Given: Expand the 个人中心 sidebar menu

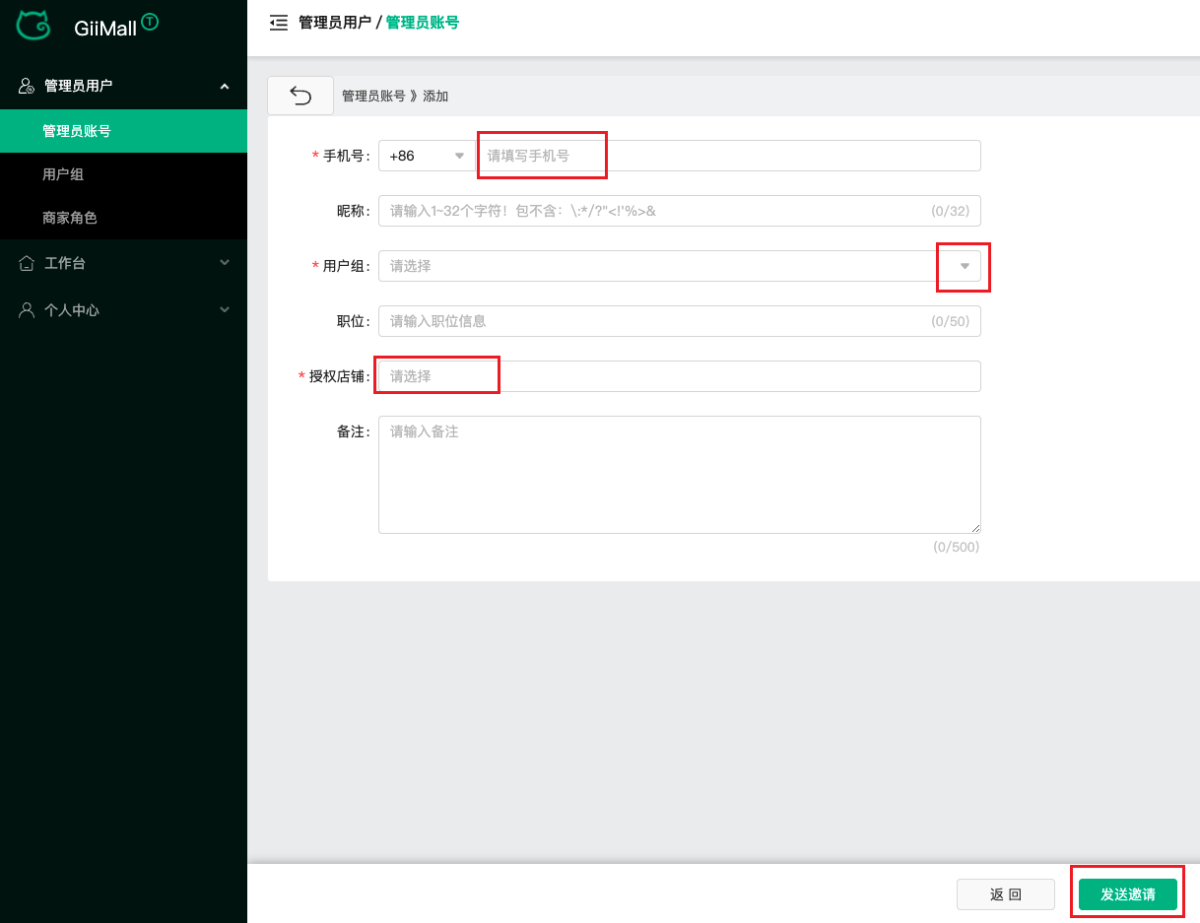Looking at the screenshot, I should pyautogui.click(x=224, y=310).
